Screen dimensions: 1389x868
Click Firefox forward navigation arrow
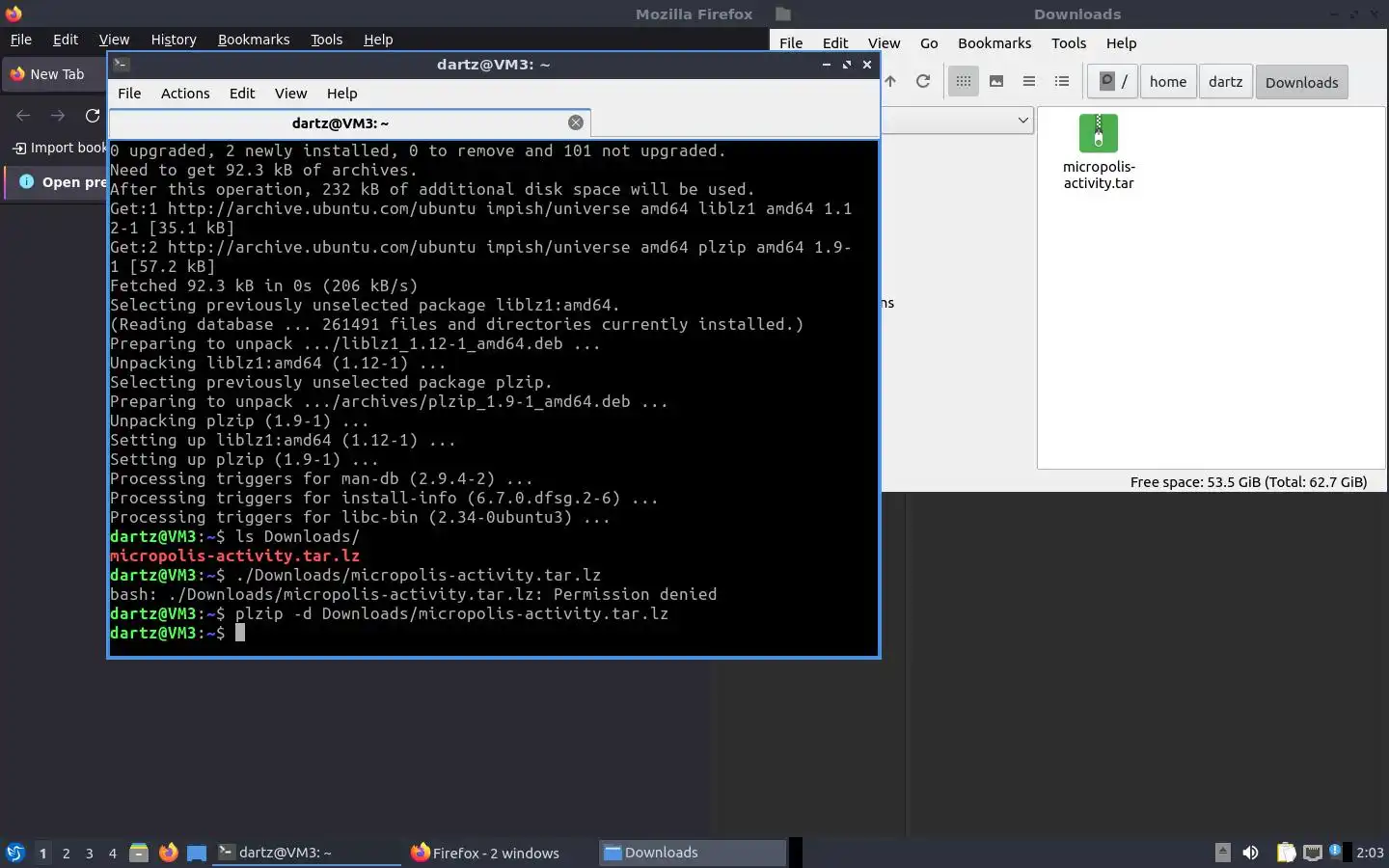tap(58, 116)
